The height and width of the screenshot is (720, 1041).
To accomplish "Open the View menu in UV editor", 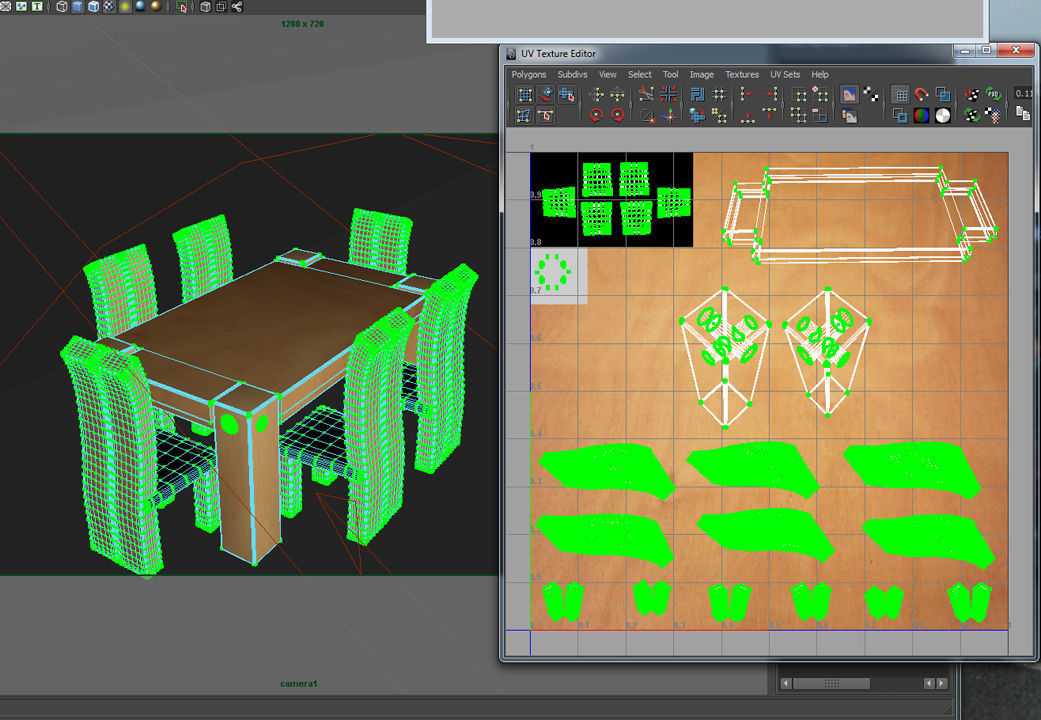I will click(607, 74).
